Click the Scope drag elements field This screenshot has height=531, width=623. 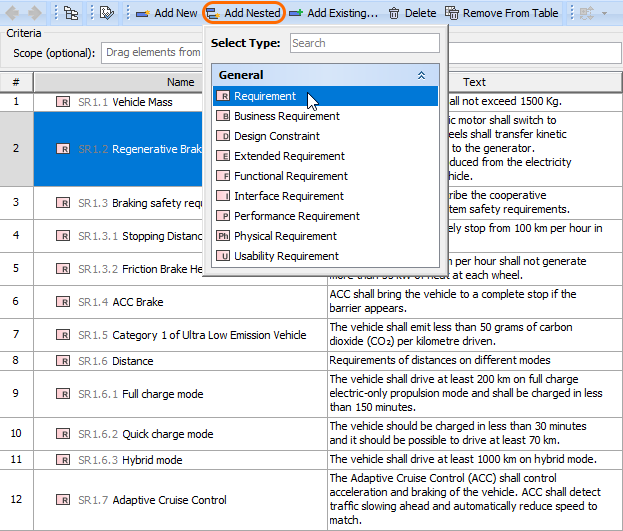click(x=151, y=52)
